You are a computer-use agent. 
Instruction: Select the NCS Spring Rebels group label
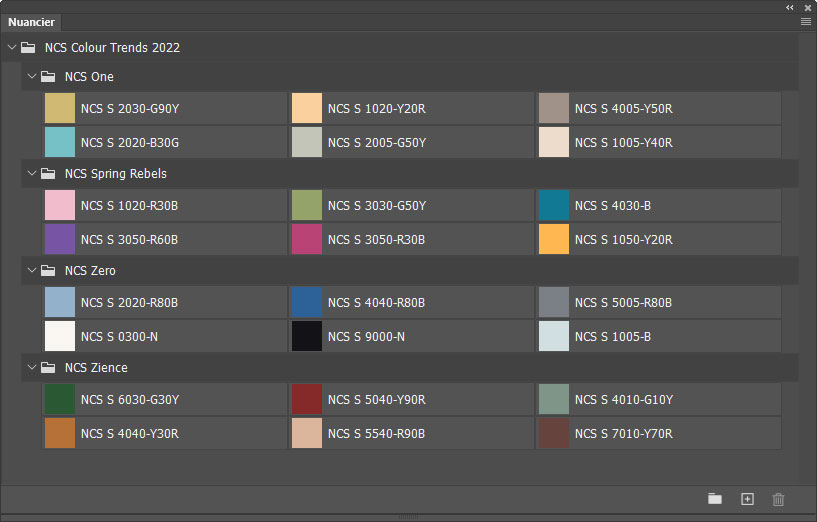tap(116, 173)
